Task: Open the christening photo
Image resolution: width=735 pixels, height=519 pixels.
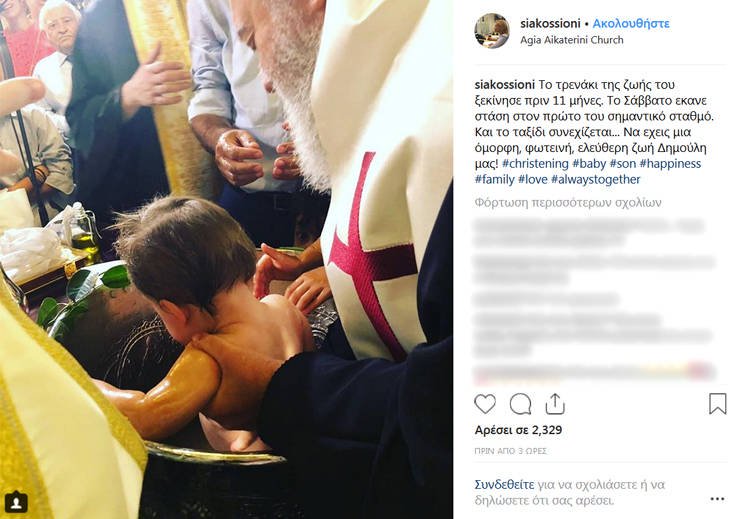Action: (x=226, y=259)
